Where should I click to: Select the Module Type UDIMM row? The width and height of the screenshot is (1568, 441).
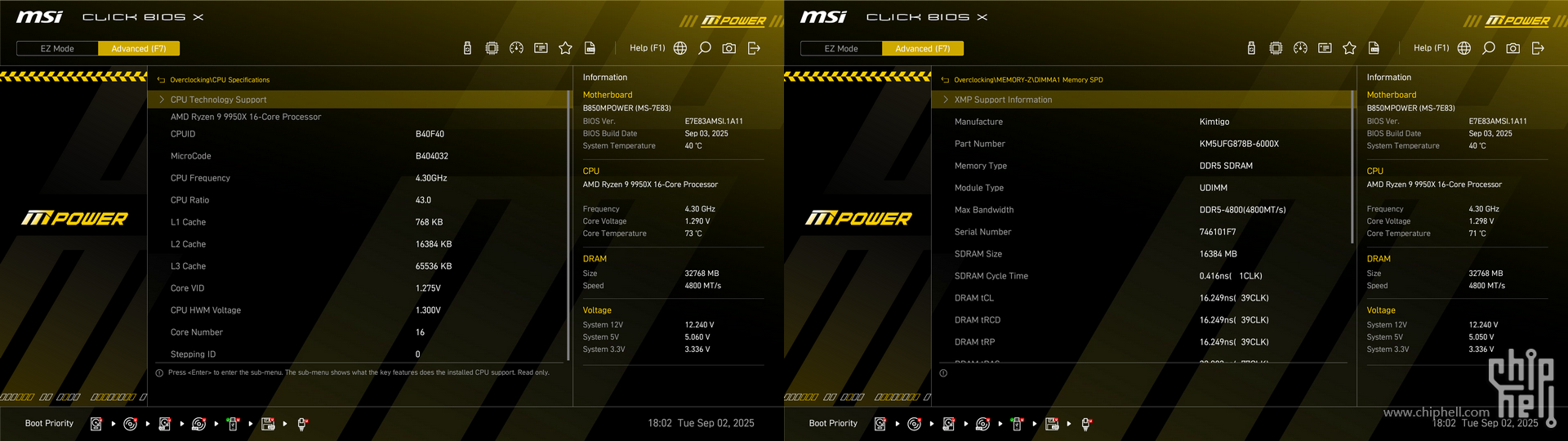(1142, 188)
